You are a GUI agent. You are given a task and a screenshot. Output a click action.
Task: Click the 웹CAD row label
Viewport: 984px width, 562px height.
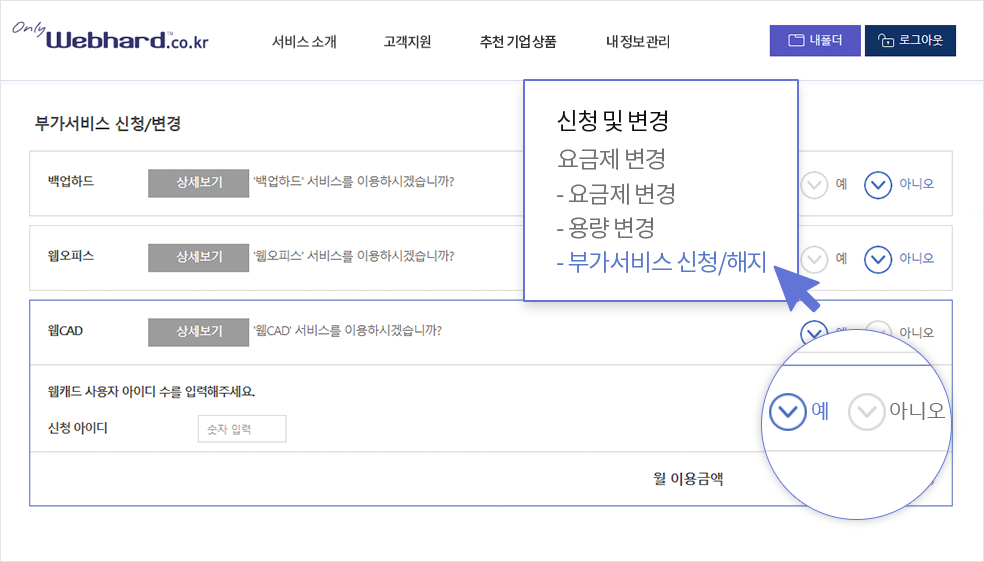click(x=65, y=331)
